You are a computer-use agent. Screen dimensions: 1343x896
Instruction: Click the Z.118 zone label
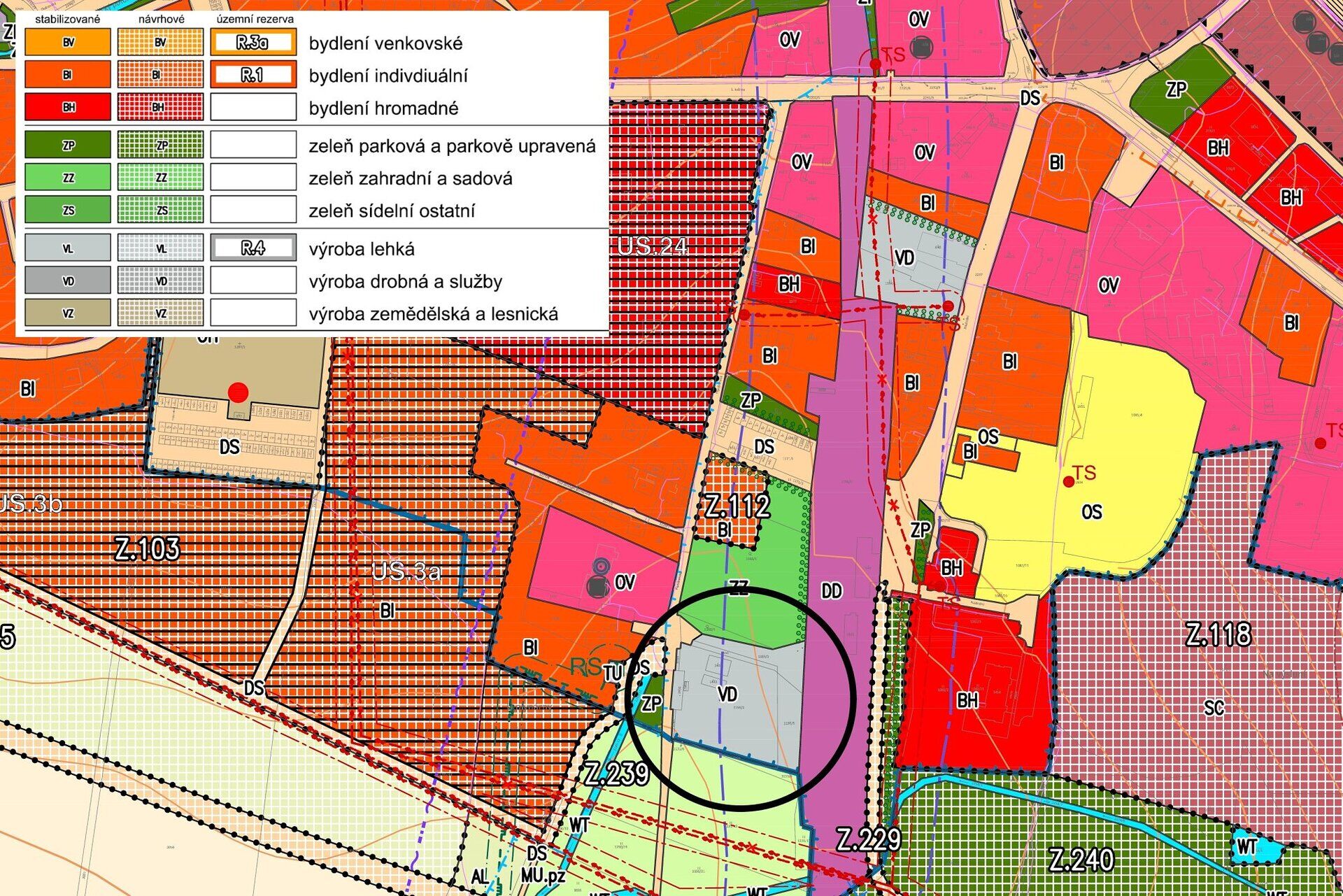[1218, 634]
